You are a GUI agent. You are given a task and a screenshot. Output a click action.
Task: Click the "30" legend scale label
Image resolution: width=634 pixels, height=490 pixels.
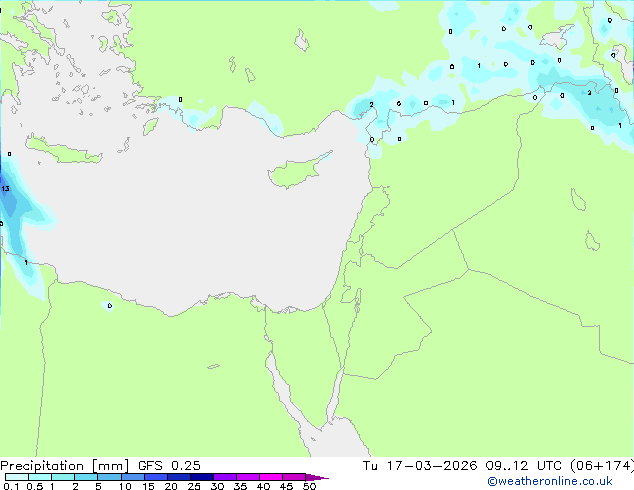tap(217, 486)
